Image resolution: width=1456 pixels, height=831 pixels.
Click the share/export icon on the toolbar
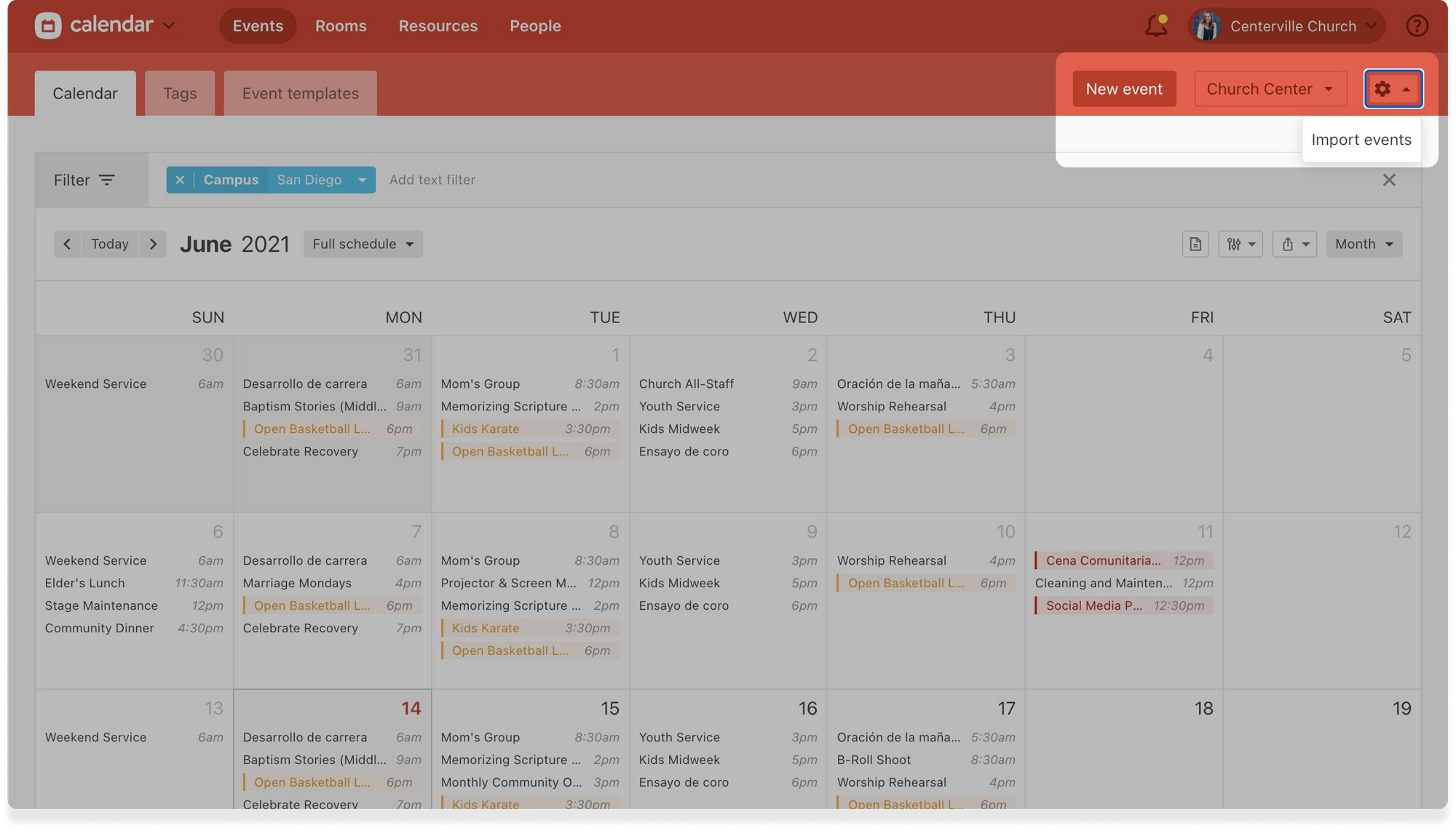coord(1294,244)
